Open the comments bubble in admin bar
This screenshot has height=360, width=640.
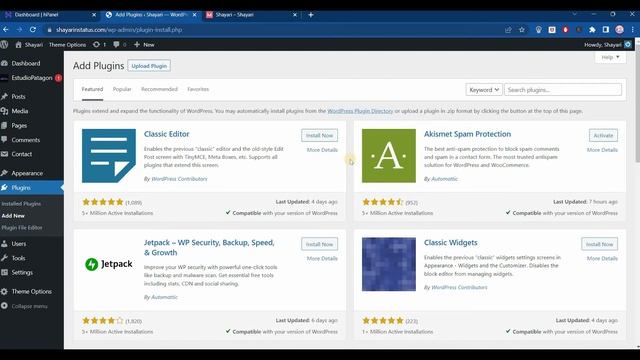pyautogui.click(x=116, y=44)
